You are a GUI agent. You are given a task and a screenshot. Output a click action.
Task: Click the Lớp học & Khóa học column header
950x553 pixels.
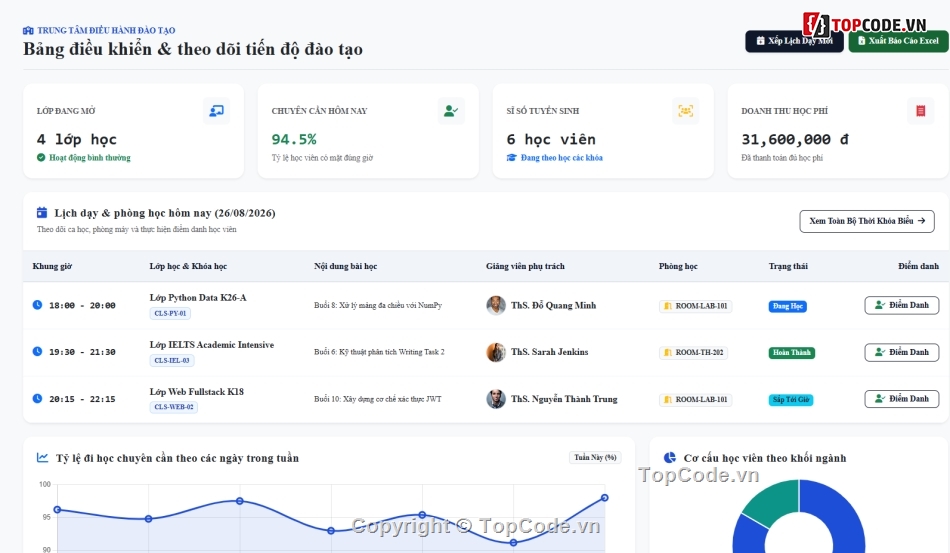click(188, 266)
